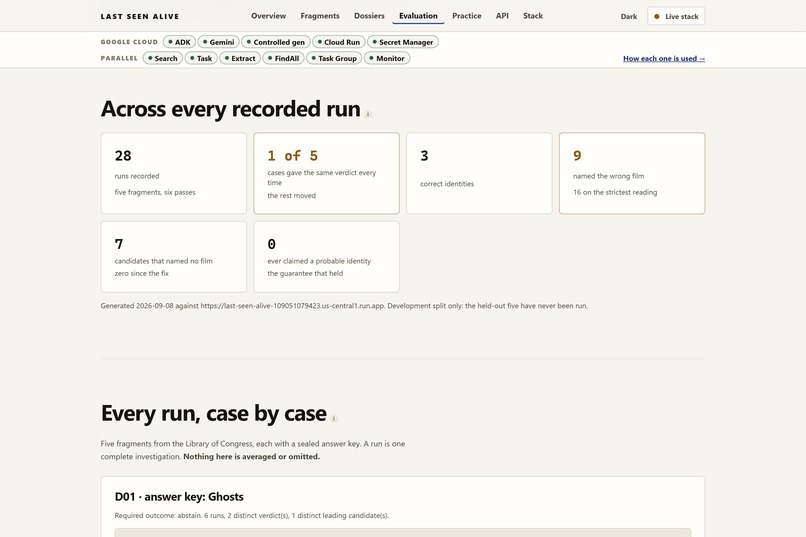The image size is (806, 537).
Task: Go to the Fragments tab
Action: [x=320, y=16]
